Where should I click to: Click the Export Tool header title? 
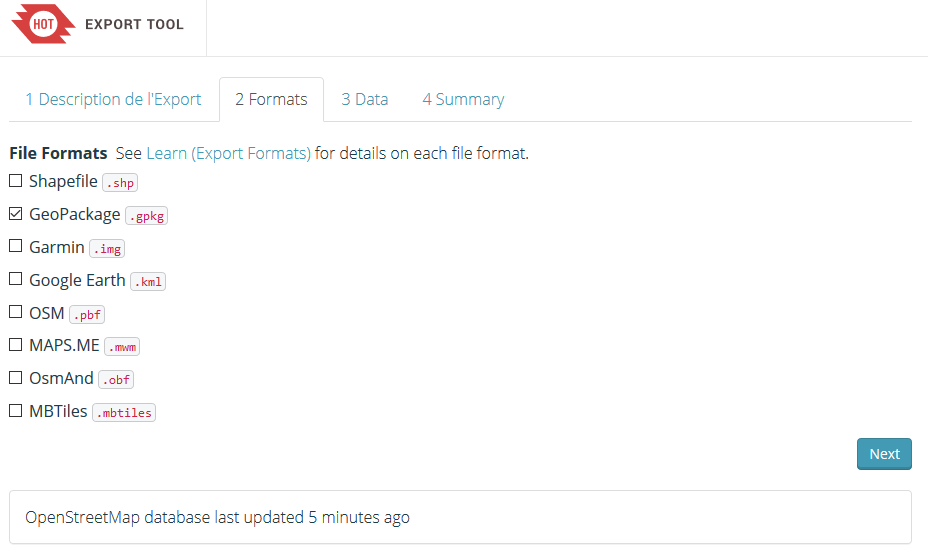[x=134, y=24]
